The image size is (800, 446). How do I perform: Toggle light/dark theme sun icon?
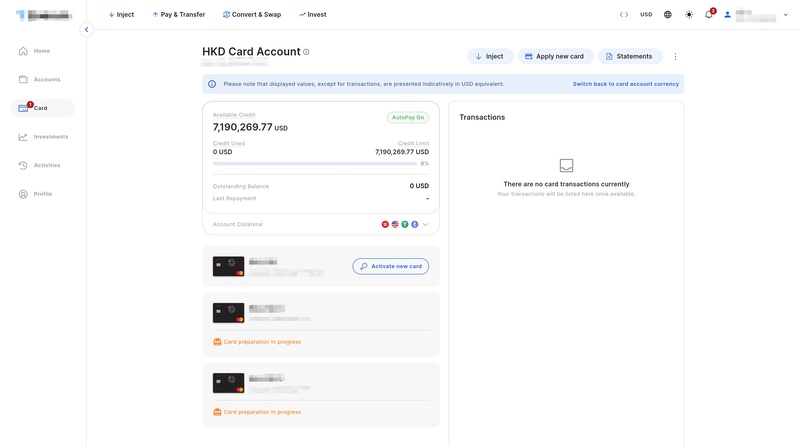click(x=689, y=14)
